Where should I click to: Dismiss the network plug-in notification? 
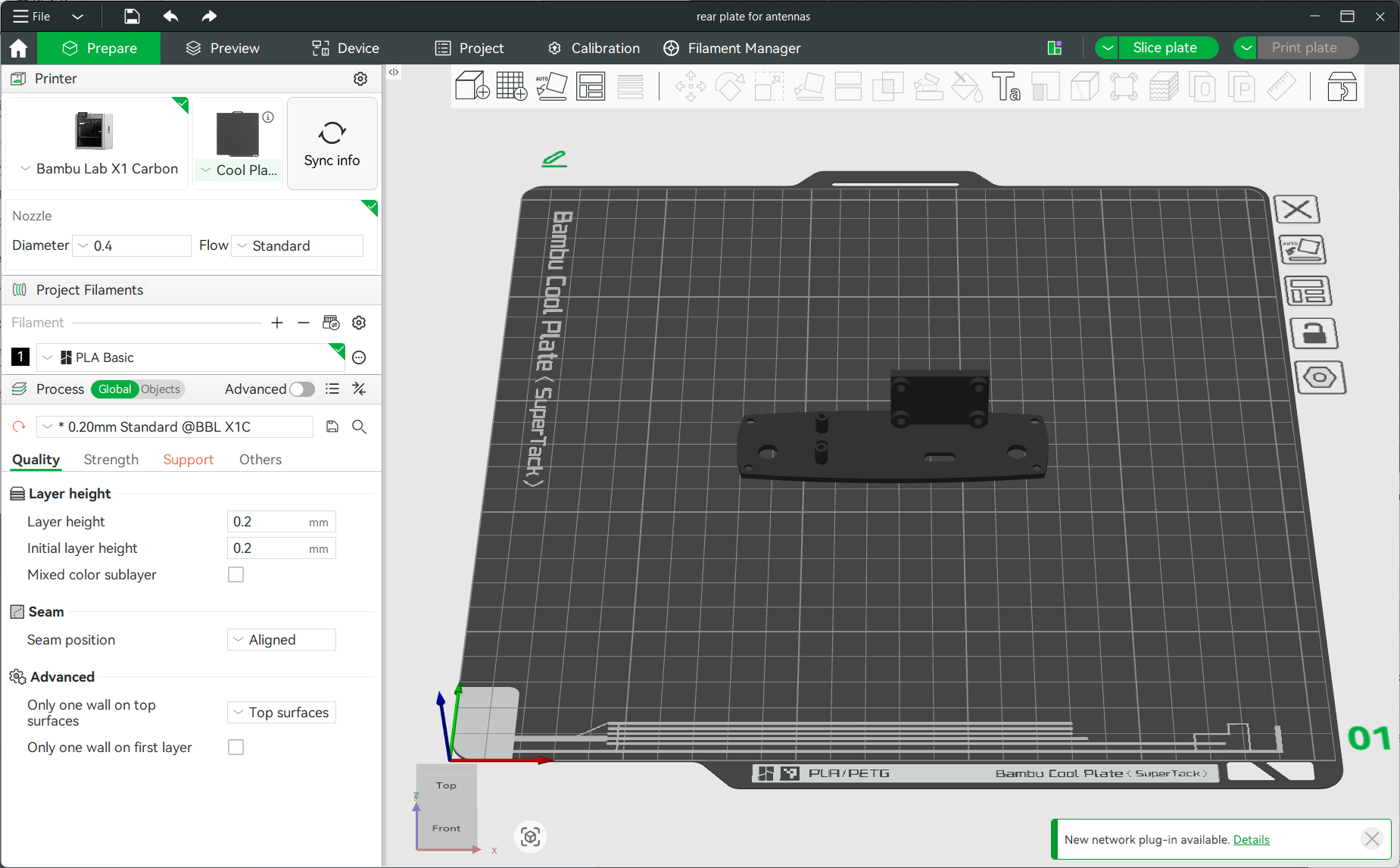click(x=1371, y=838)
